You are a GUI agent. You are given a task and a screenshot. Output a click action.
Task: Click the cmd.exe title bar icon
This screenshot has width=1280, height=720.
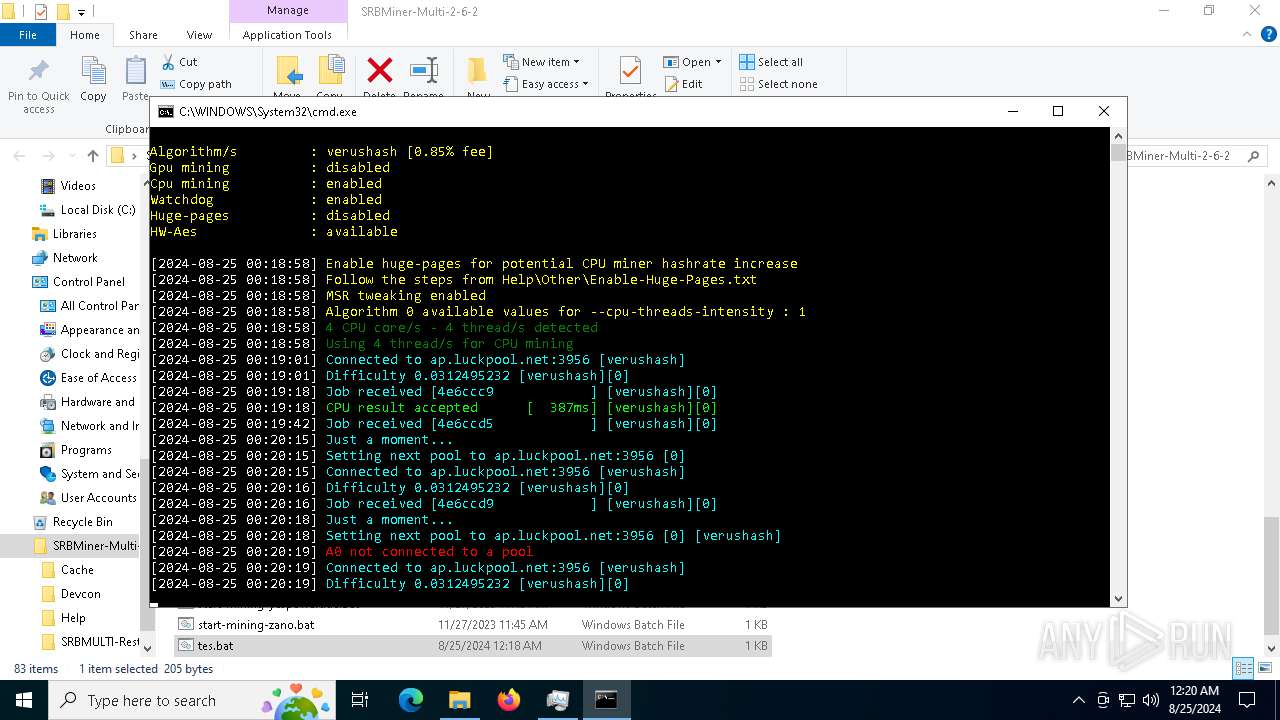(x=166, y=112)
